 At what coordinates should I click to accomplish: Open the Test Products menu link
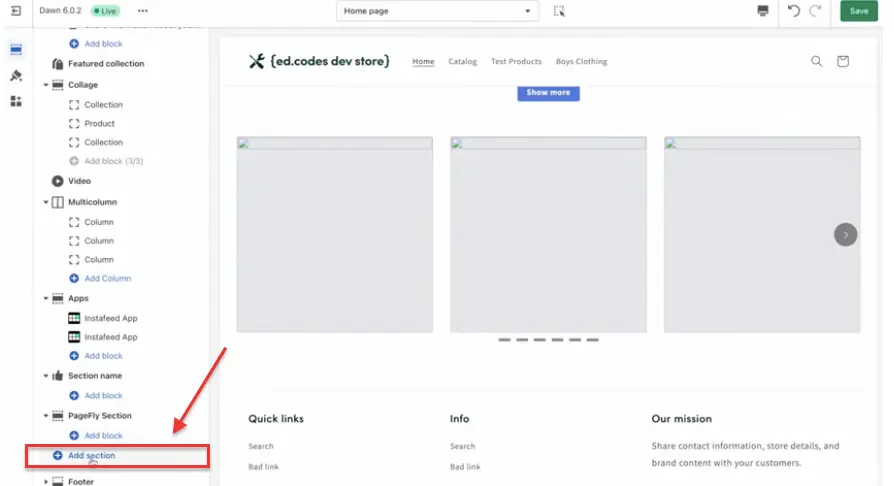pos(516,61)
